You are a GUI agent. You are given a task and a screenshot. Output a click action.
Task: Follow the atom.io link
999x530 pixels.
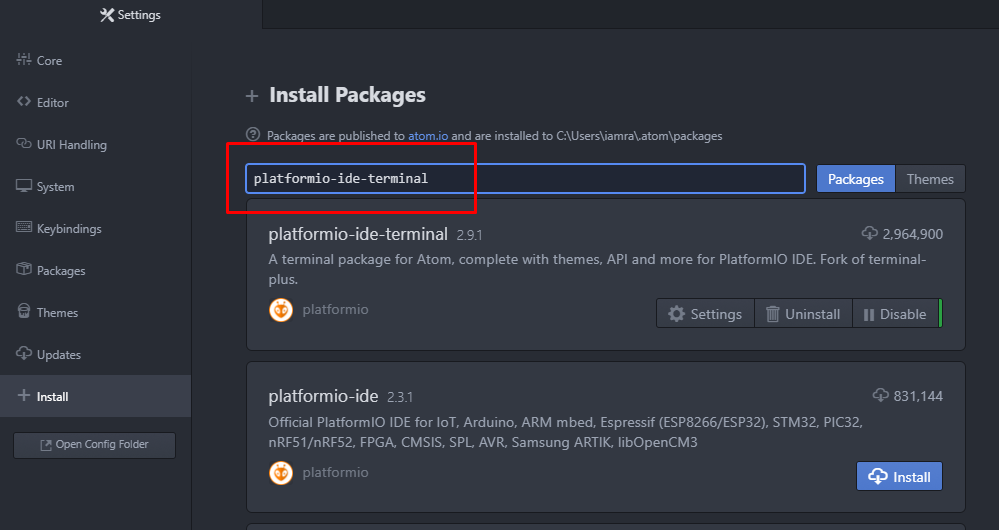coord(428,136)
